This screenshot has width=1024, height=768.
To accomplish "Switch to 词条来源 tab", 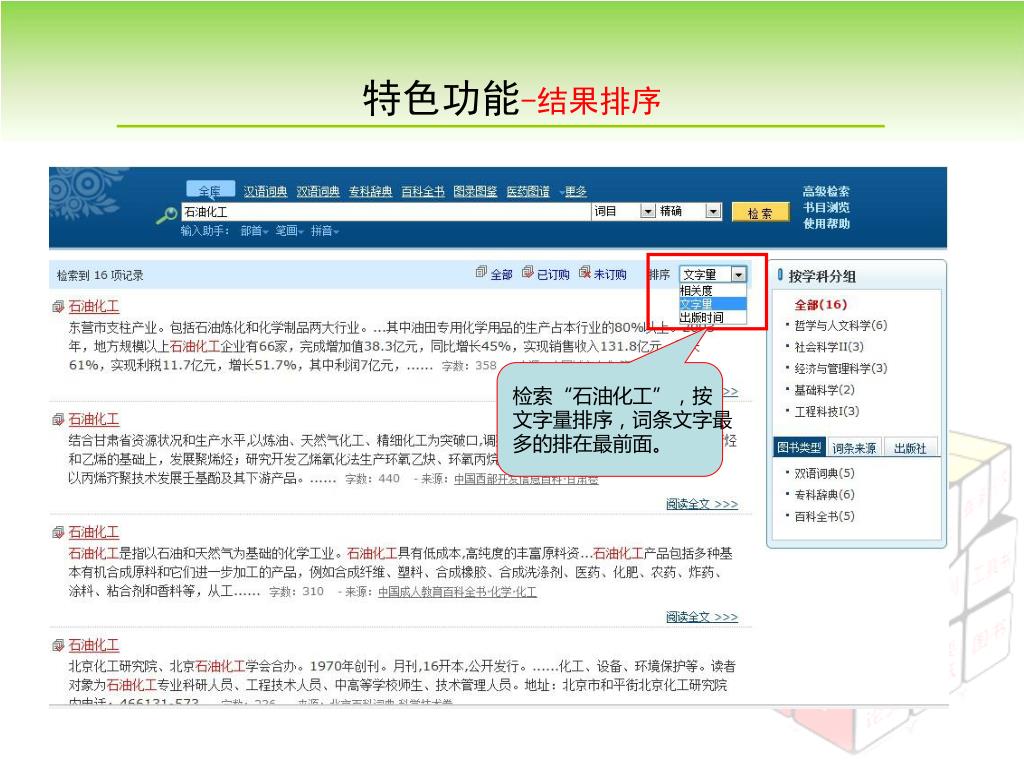I will pyautogui.click(x=854, y=448).
